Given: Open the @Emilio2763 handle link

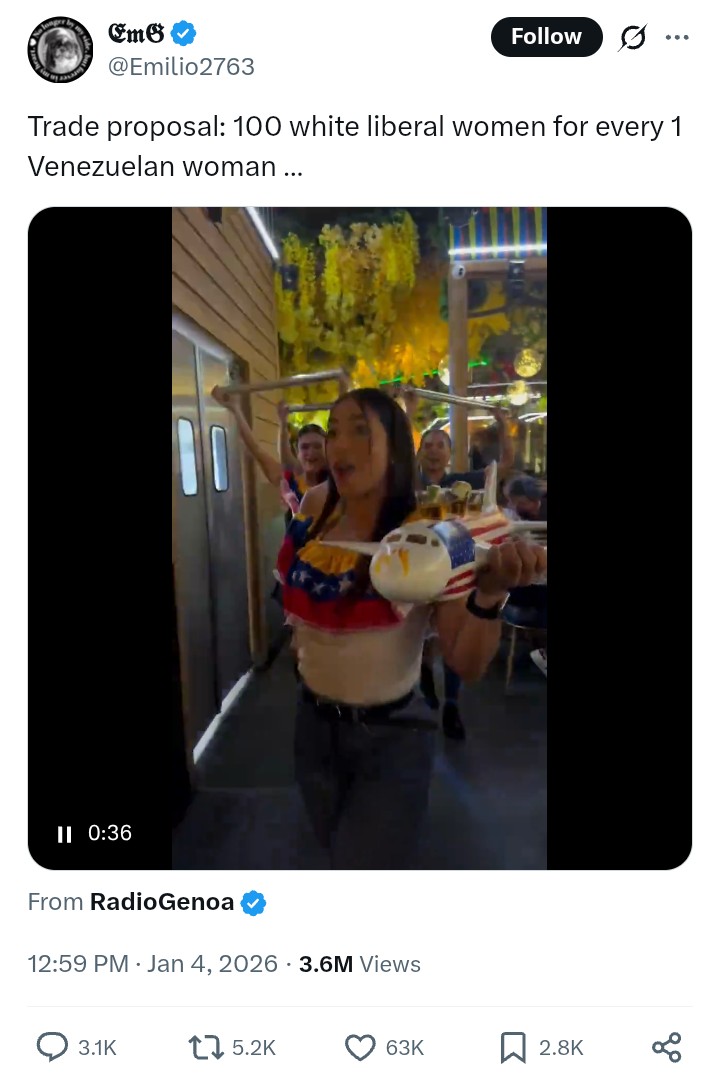Looking at the screenshot, I should point(182,67).
